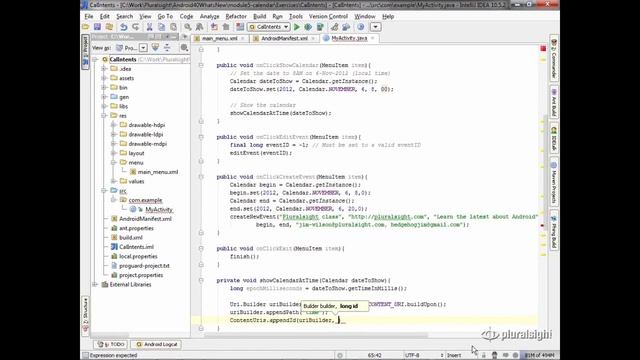Open the TODO tool window button
The width and height of the screenshot is (640, 360).
pyautogui.click(x=111, y=344)
